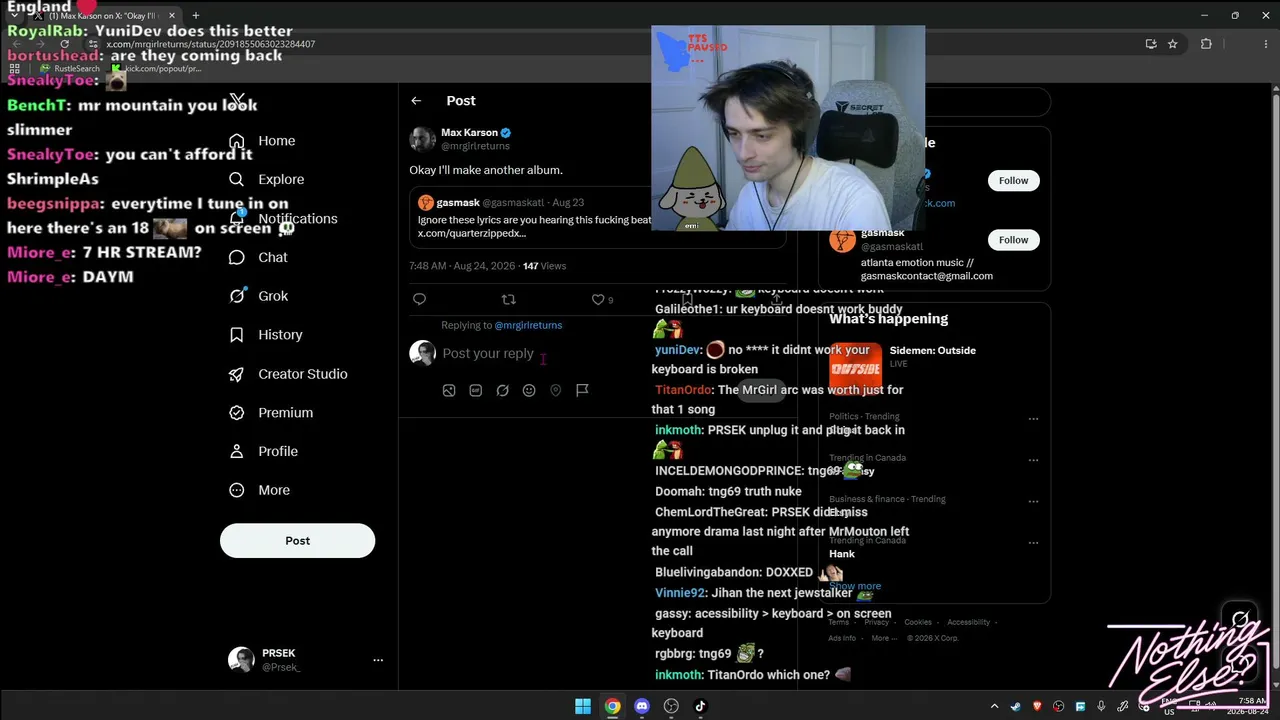Click the Chrome taskbar icon
1280x720 pixels.
click(612, 706)
